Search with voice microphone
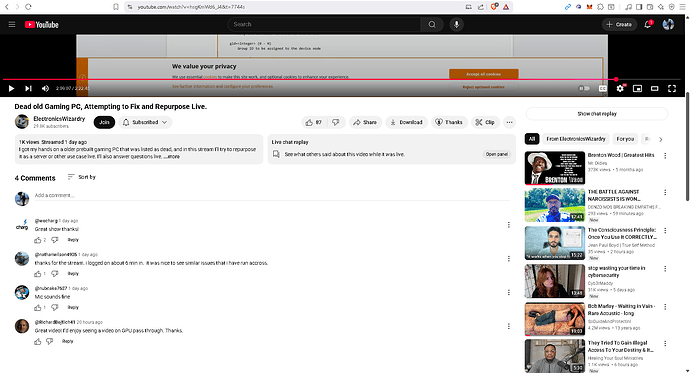The height and width of the screenshot is (373, 690). (x=456, y=25)
